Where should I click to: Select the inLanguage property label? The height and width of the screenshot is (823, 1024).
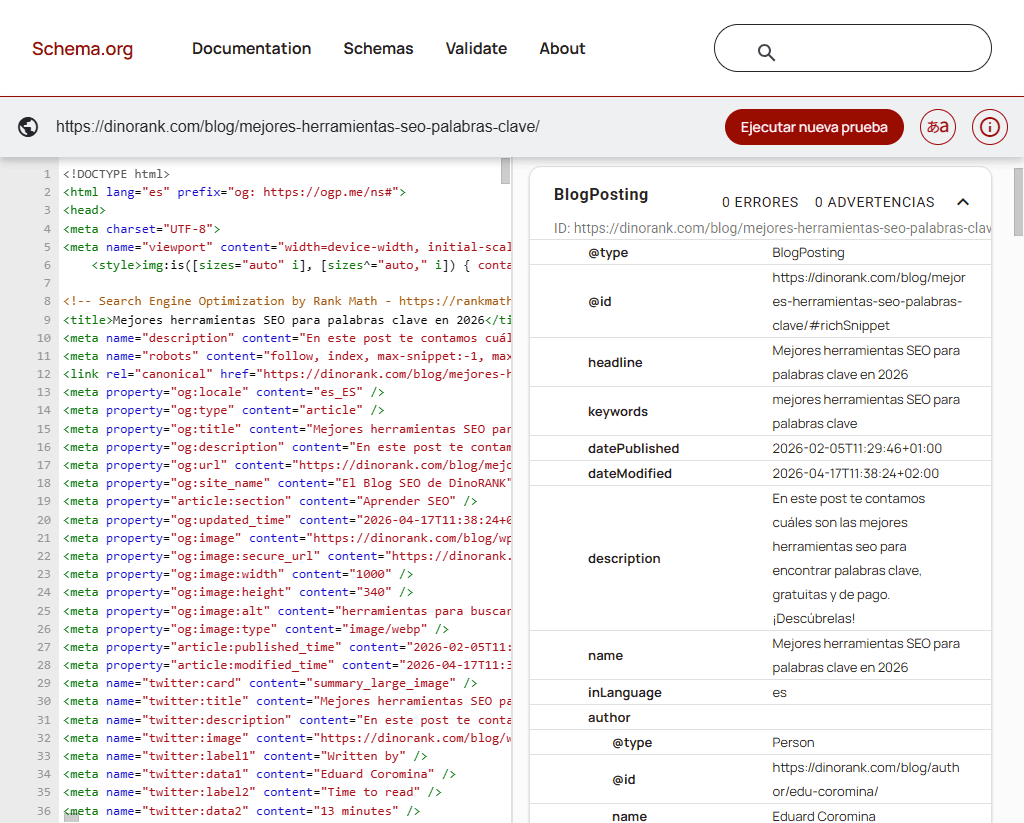pyautogui.click(x=625, y=693)
